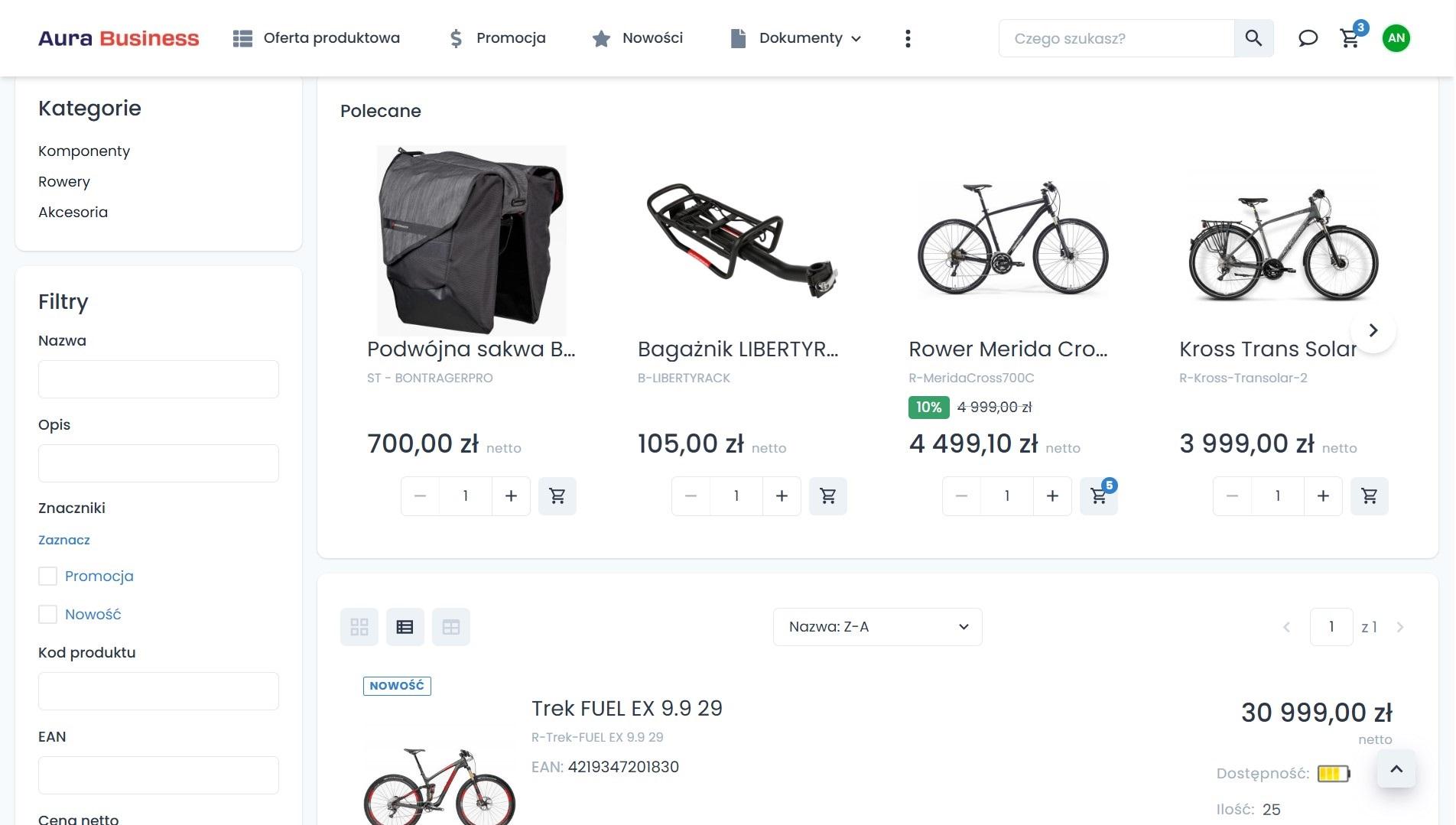
Task: Open the three-dot more options menu
Action: [908, 38]
